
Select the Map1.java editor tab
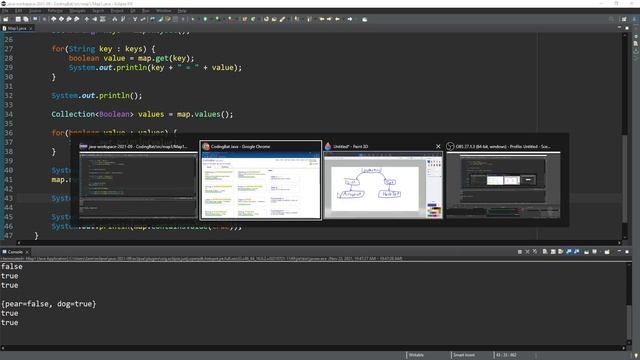coord(17,28)
